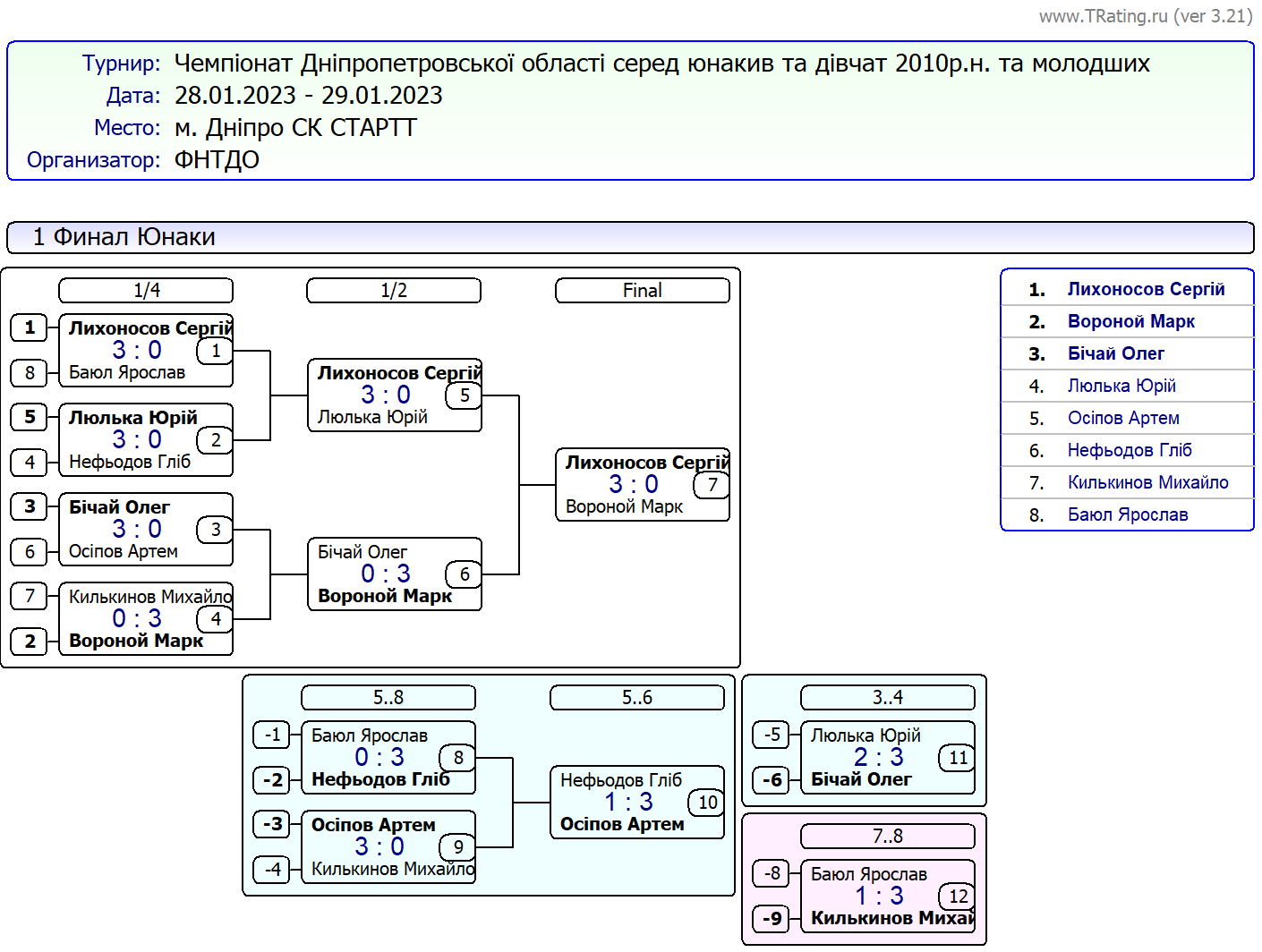Click the tournament name title text
Screen dimensions: 1262x952
pyautogui.click(x=661, y=64)
